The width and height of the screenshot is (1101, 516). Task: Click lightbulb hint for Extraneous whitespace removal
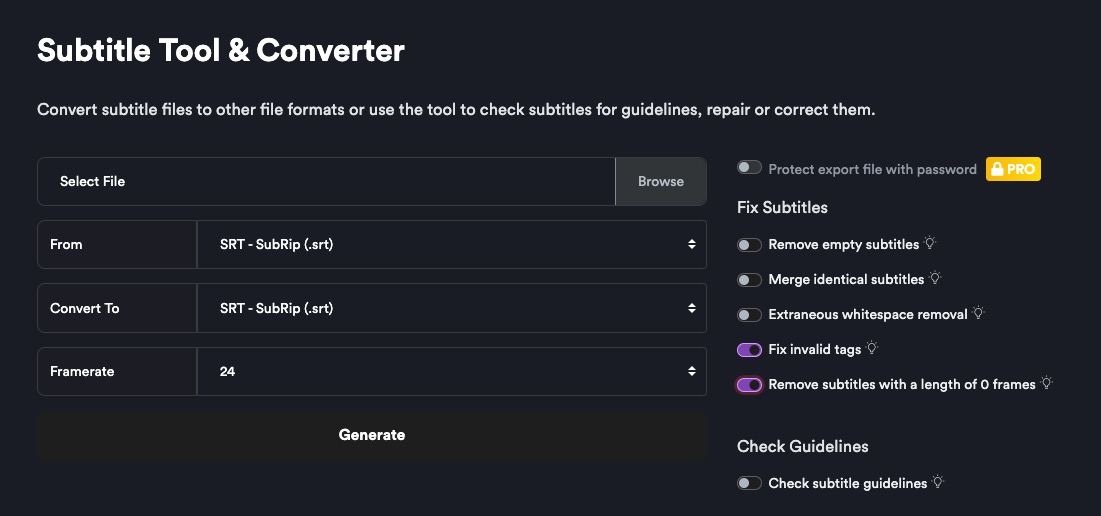(979, 313)
